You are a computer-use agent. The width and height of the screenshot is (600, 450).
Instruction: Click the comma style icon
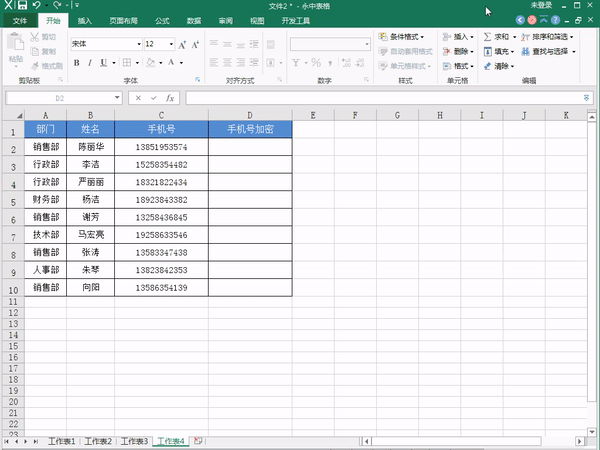(x=330, y=62)
